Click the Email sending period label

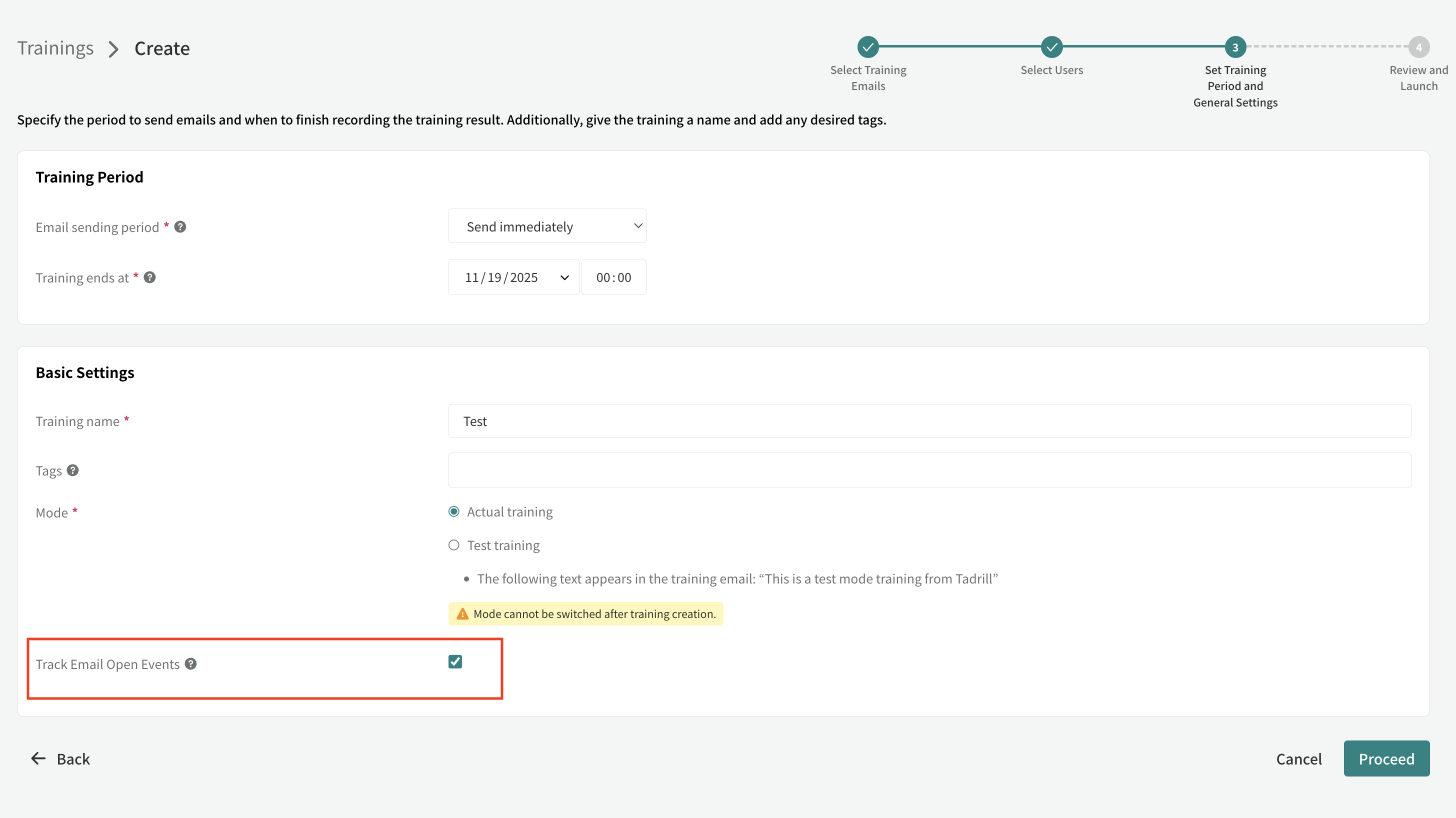[x=97, y=227]
